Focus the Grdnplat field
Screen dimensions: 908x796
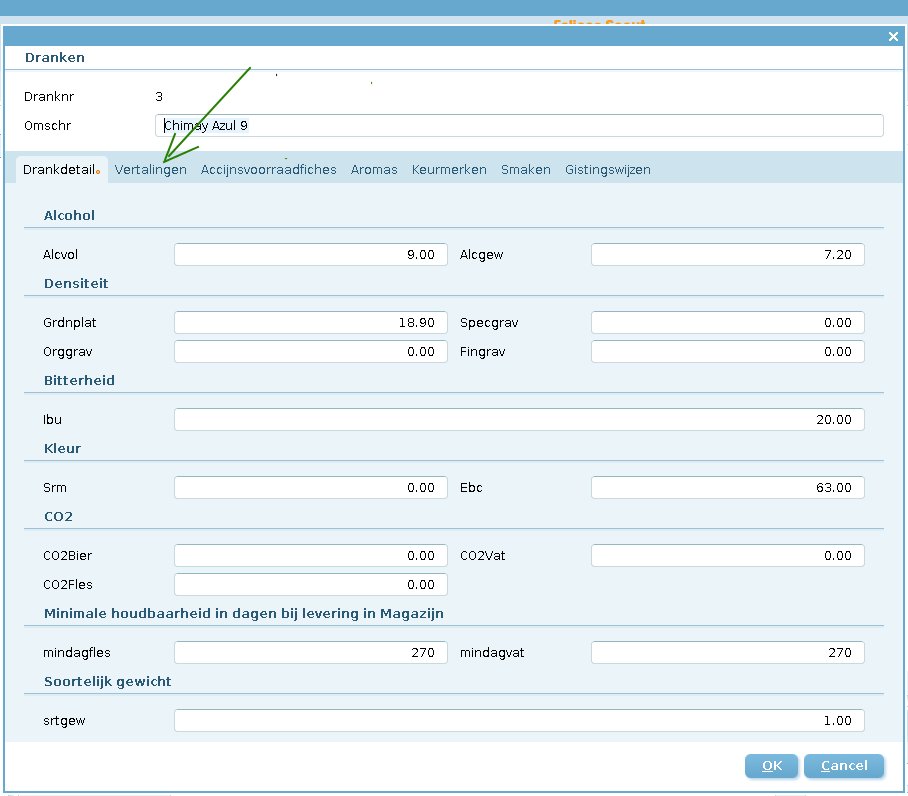[x=311, y=322]
